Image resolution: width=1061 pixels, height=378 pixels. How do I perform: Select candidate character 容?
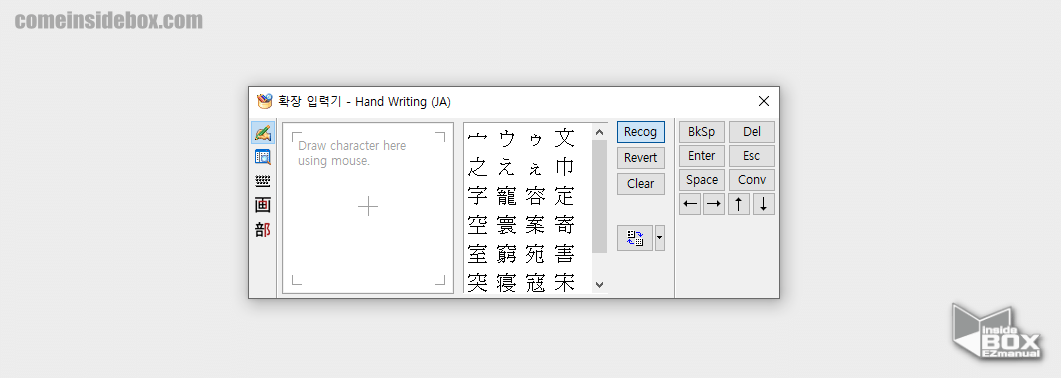tap(535, 196)
